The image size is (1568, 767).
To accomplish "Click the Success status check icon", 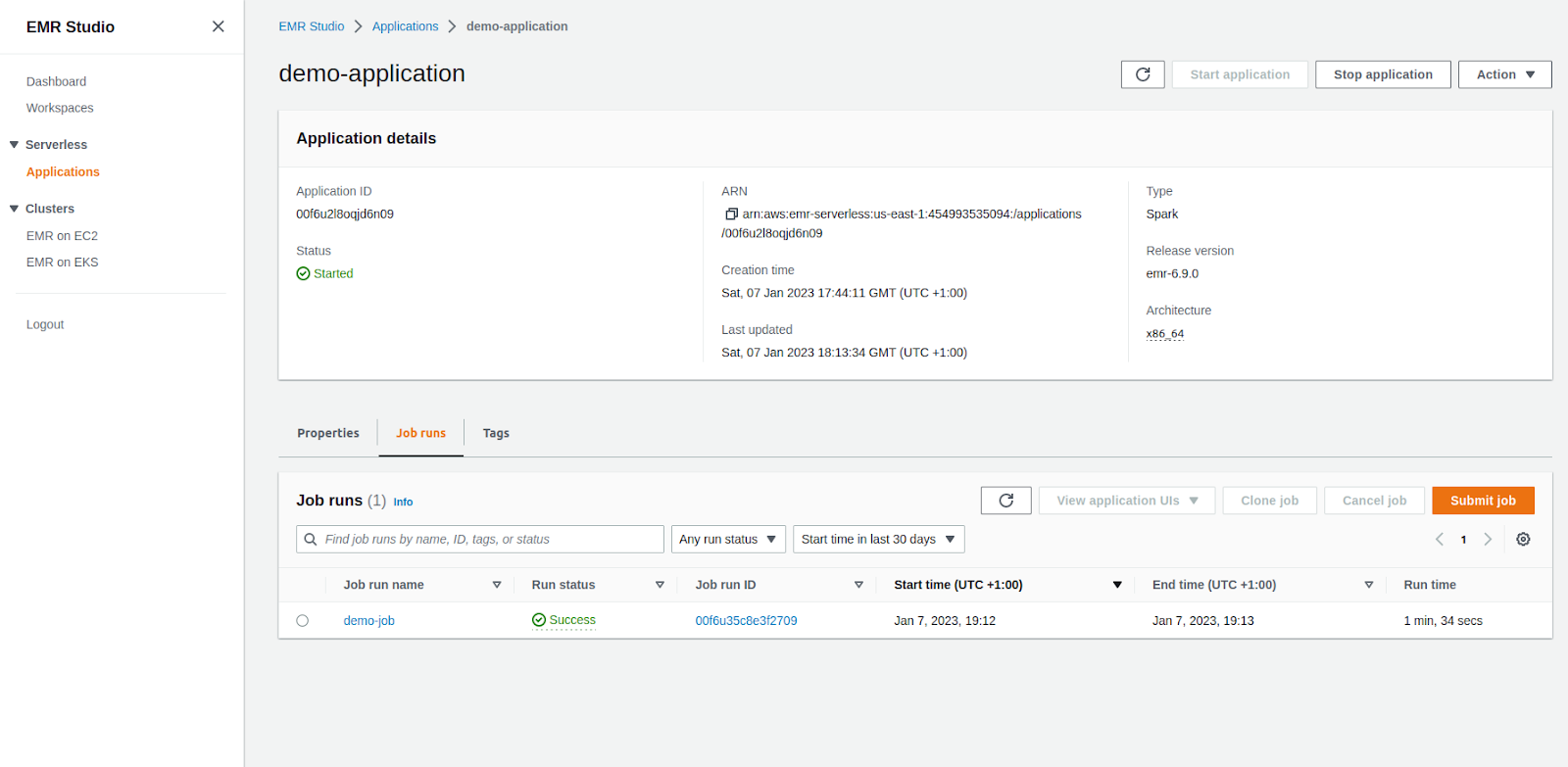I will [x=539, y=620].
